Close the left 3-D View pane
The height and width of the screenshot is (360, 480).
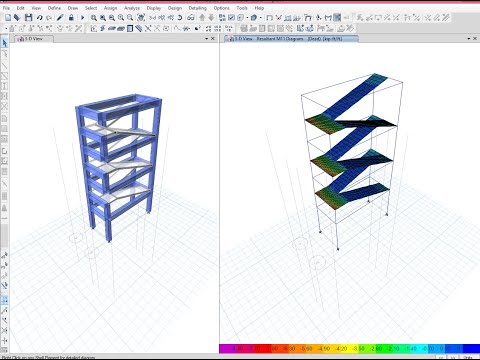213,39
